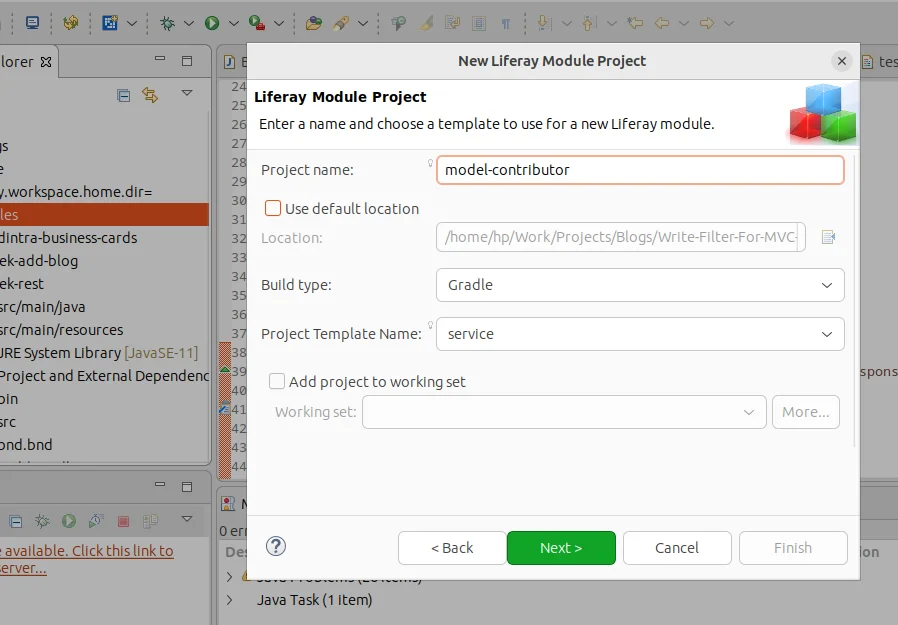898x625 pixels.
Task: Click the Next button
Action: tap(561, 548)
